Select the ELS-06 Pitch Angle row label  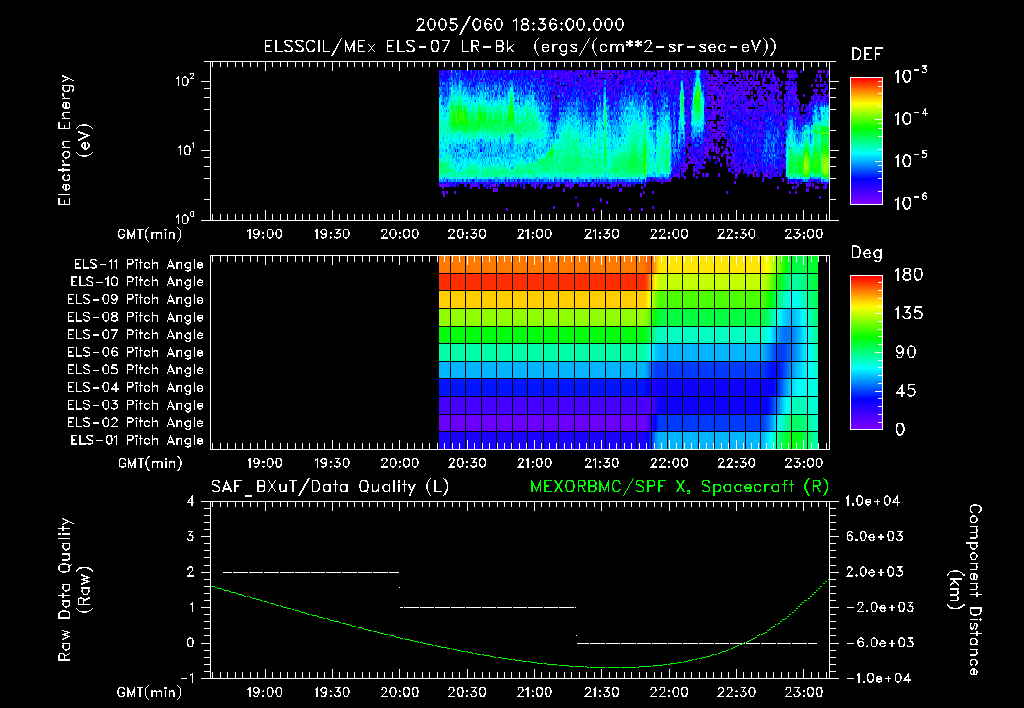[135, 353]
